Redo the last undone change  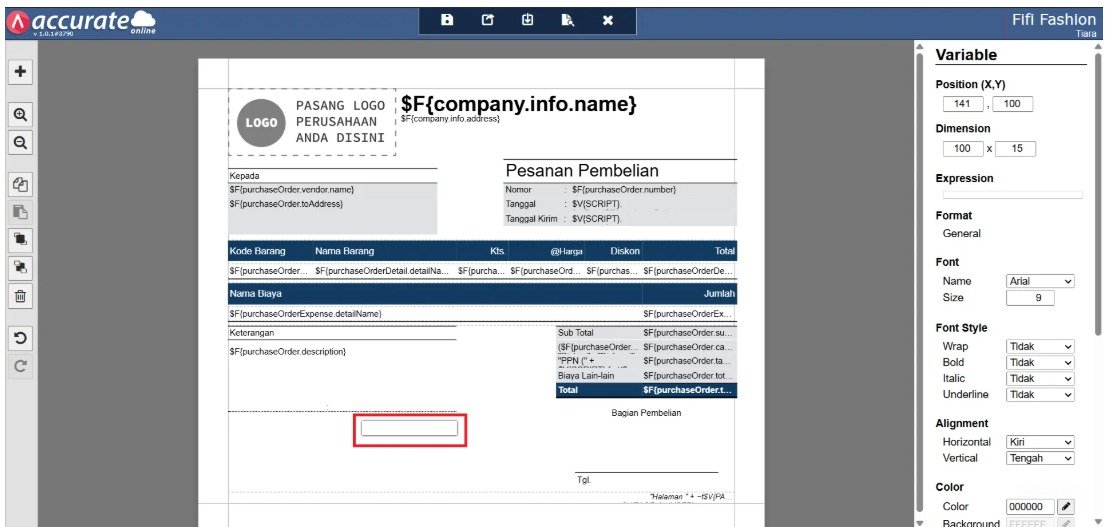[x=21, y=366]
